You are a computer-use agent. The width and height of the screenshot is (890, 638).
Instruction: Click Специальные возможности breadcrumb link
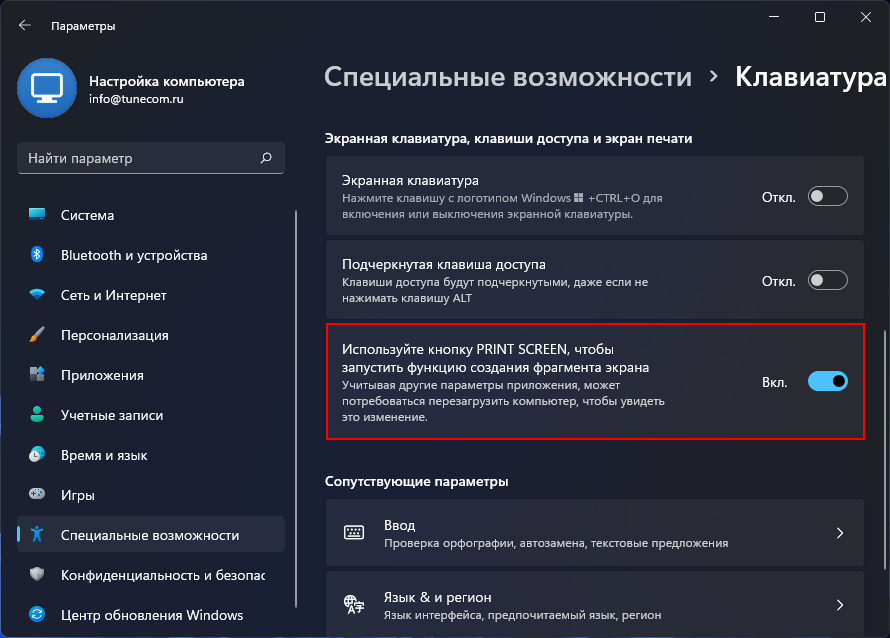point(508,77)
